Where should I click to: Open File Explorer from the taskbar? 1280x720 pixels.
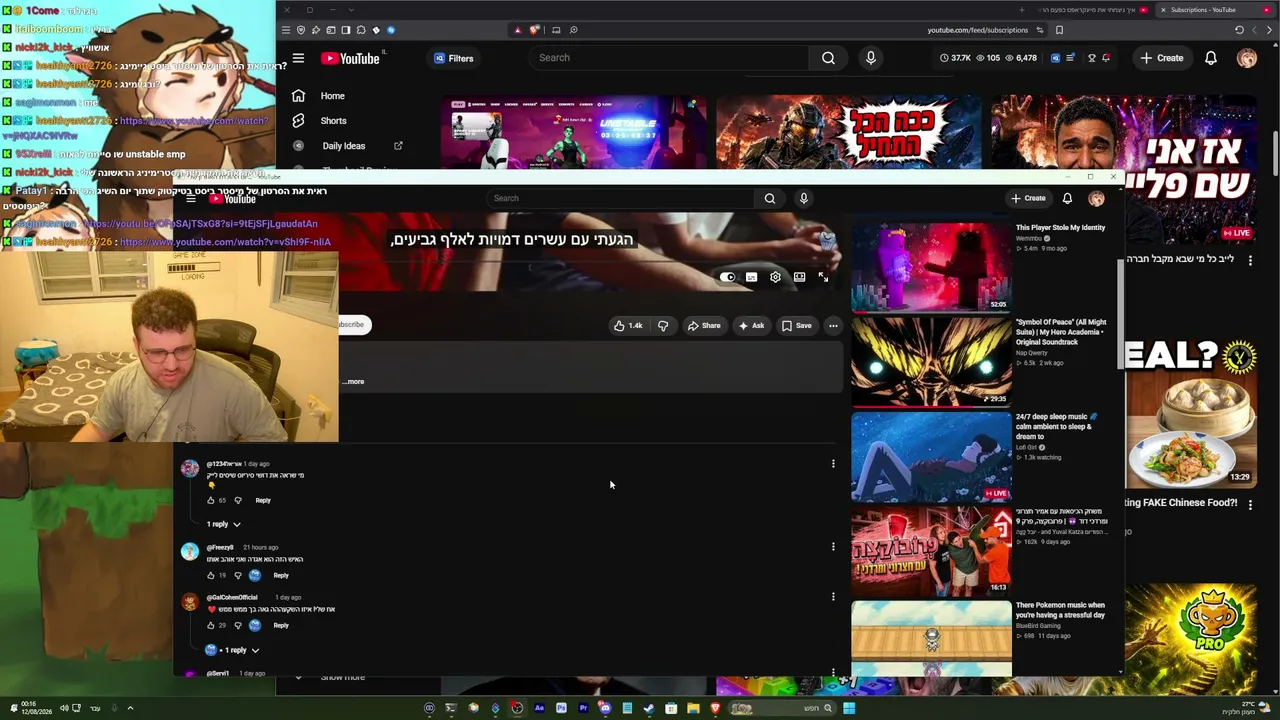693,708
